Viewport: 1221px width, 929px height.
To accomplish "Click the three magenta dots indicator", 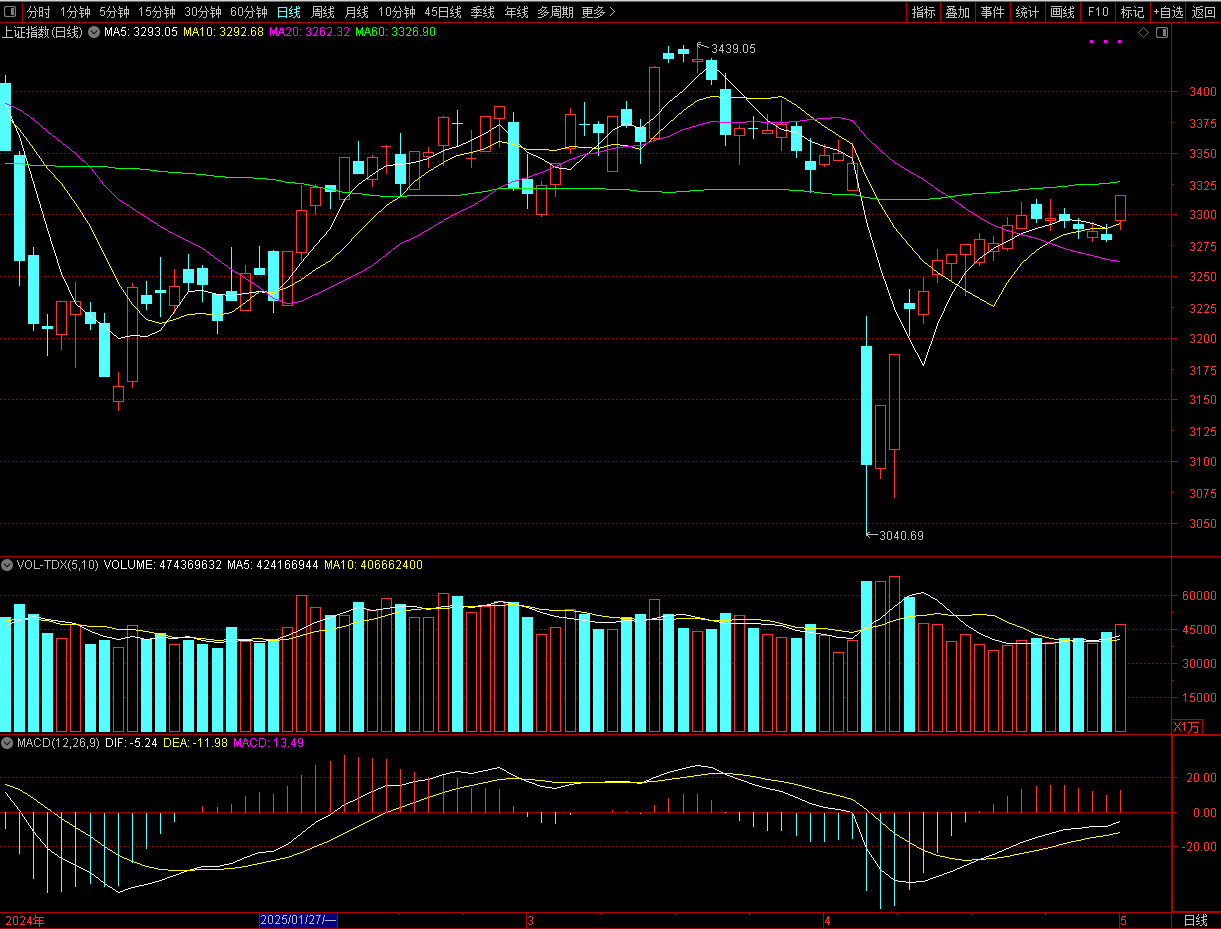I will (1105, 42).
